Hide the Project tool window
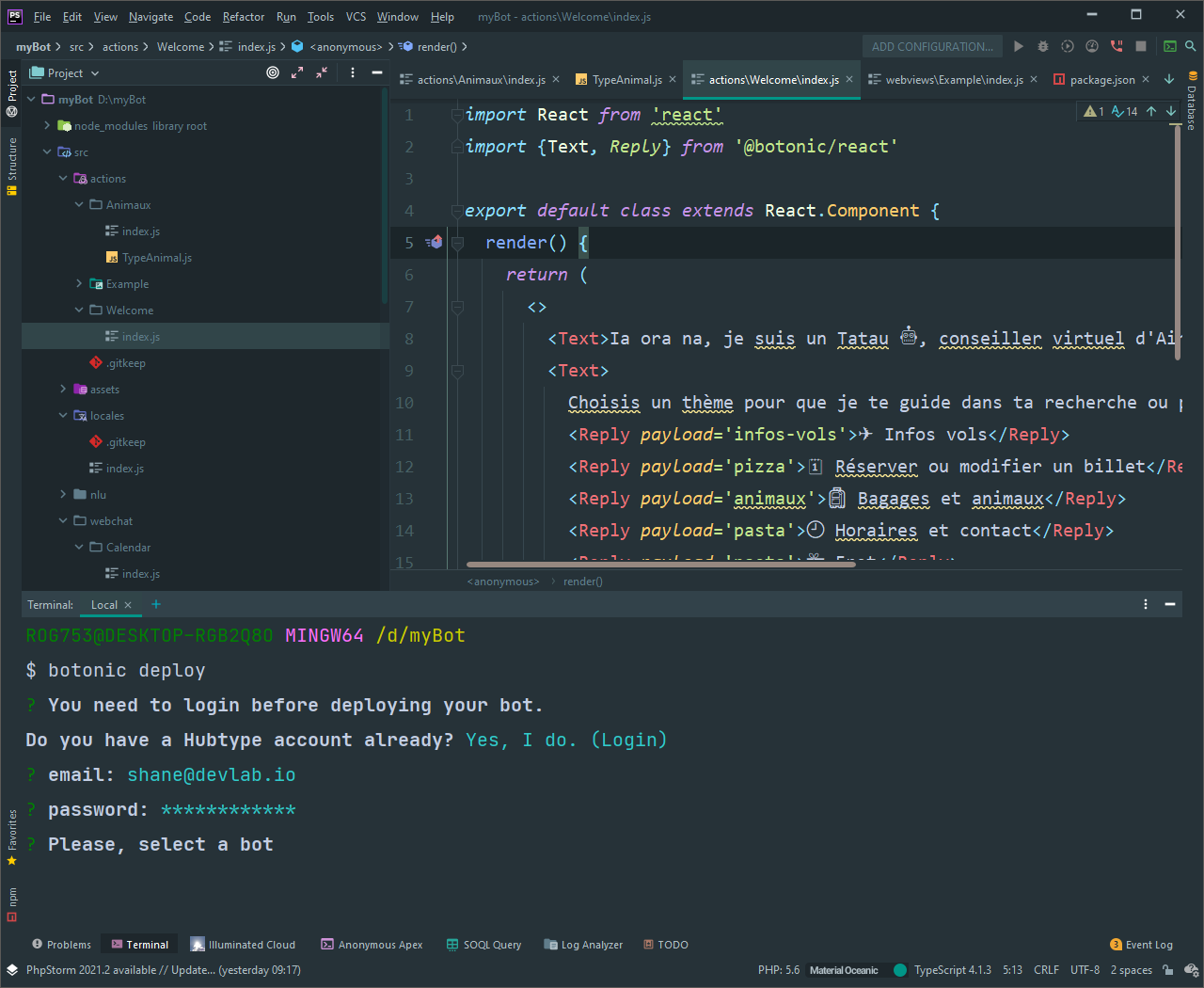 click(376, 72)
